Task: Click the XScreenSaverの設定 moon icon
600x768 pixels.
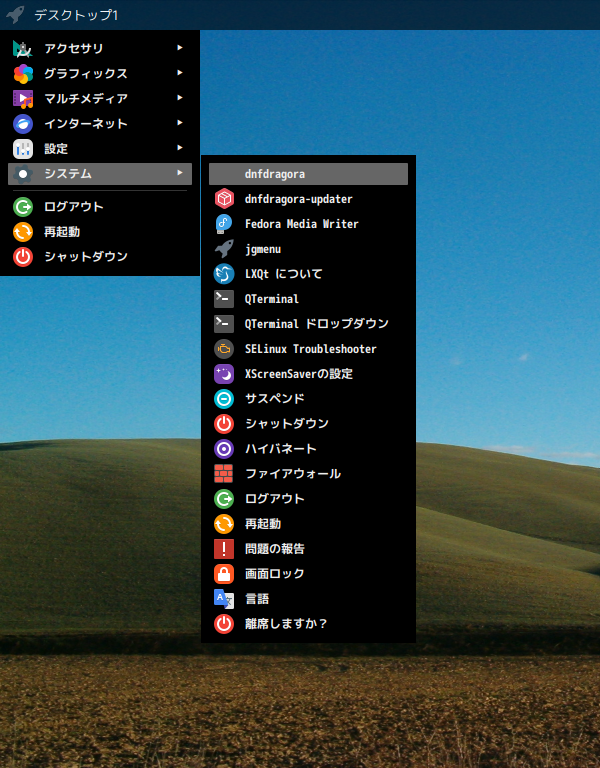Action: 224,374
